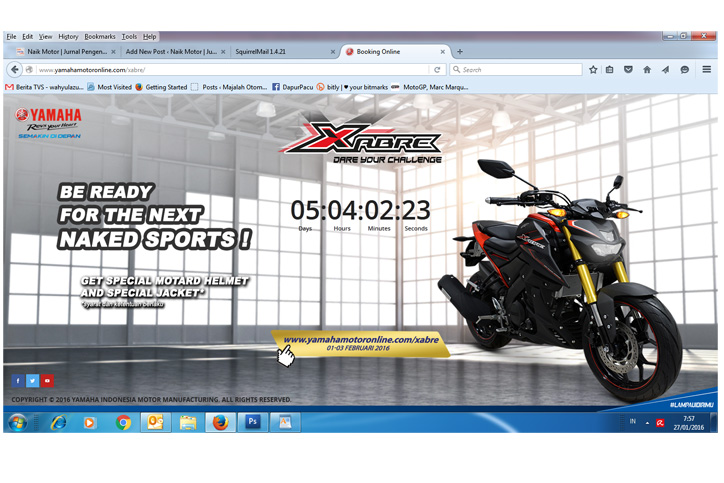Open the Facebook social icon on page
The height and width of the screenshot is (483, 724).
pos(18,380)
